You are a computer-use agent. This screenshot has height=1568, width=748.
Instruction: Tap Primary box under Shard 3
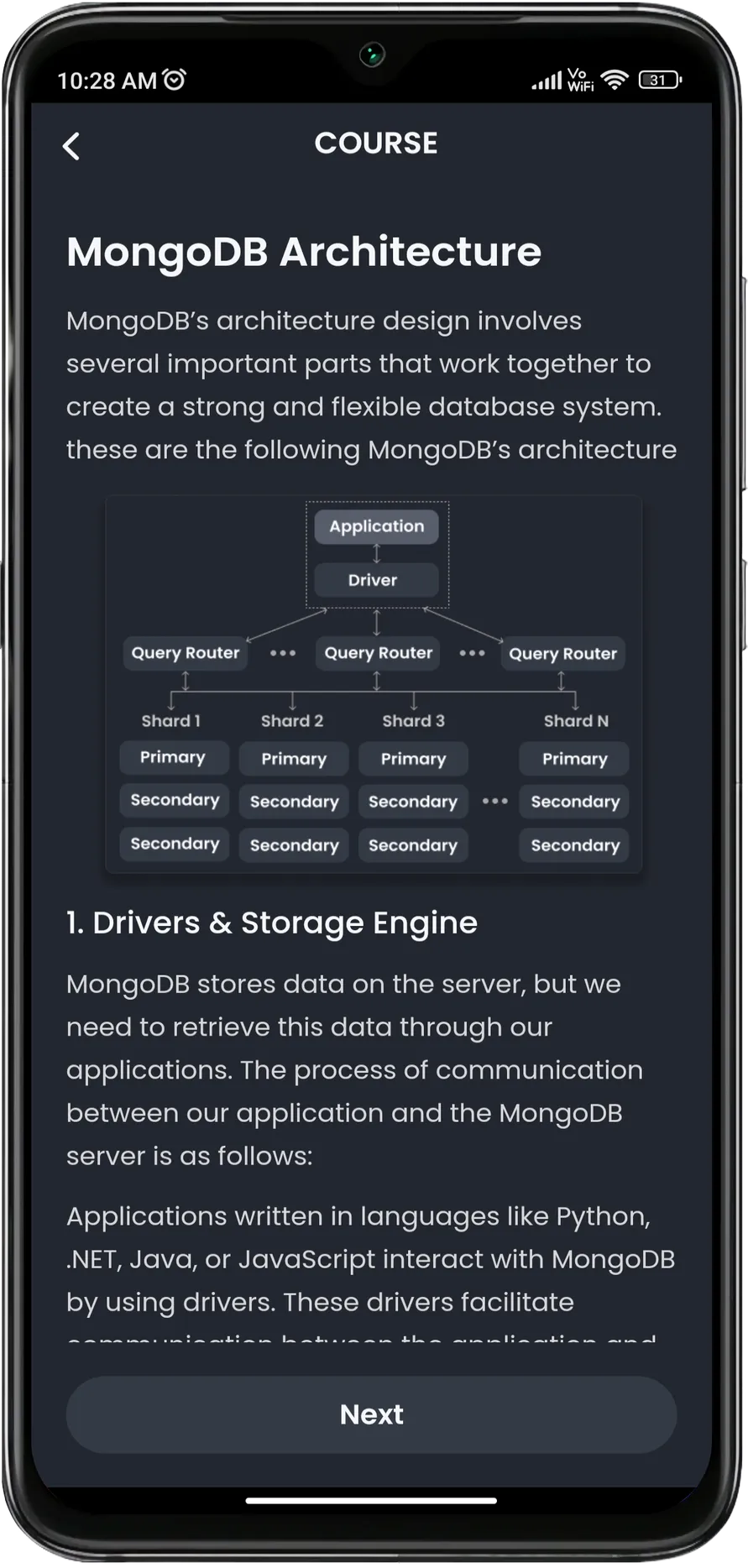click(x=413, y=759)
